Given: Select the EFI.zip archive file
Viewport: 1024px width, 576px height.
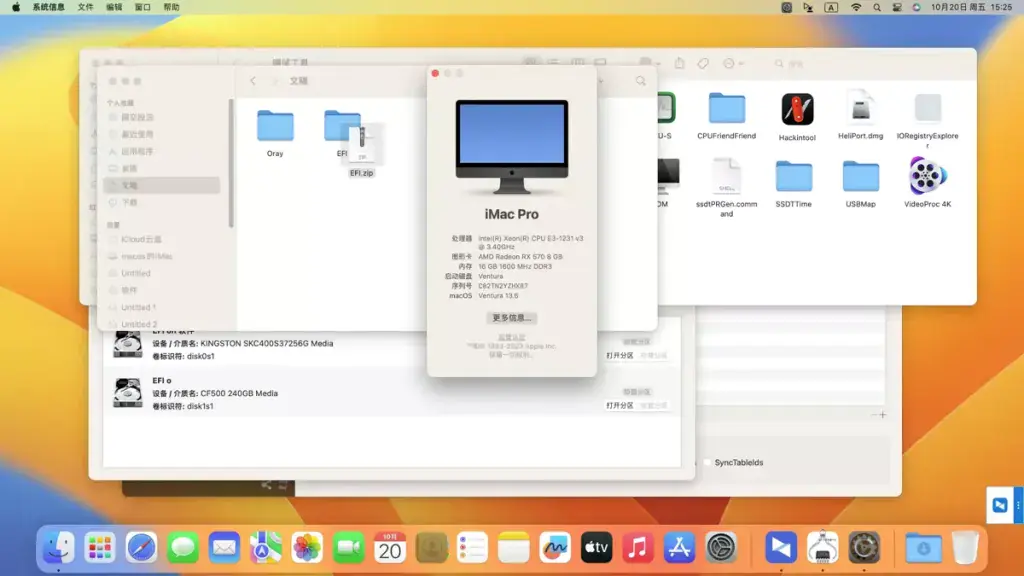Looking at the screenshot, I should [362, 150].
